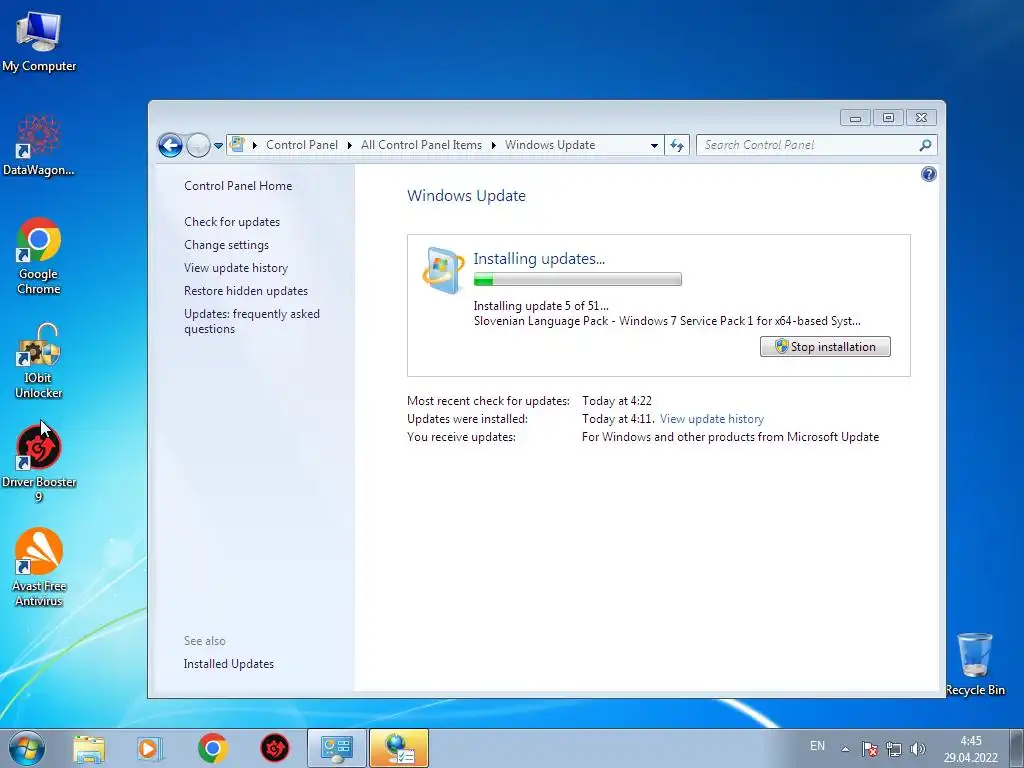Click the EN language indicator

click(x=817, y=746)
